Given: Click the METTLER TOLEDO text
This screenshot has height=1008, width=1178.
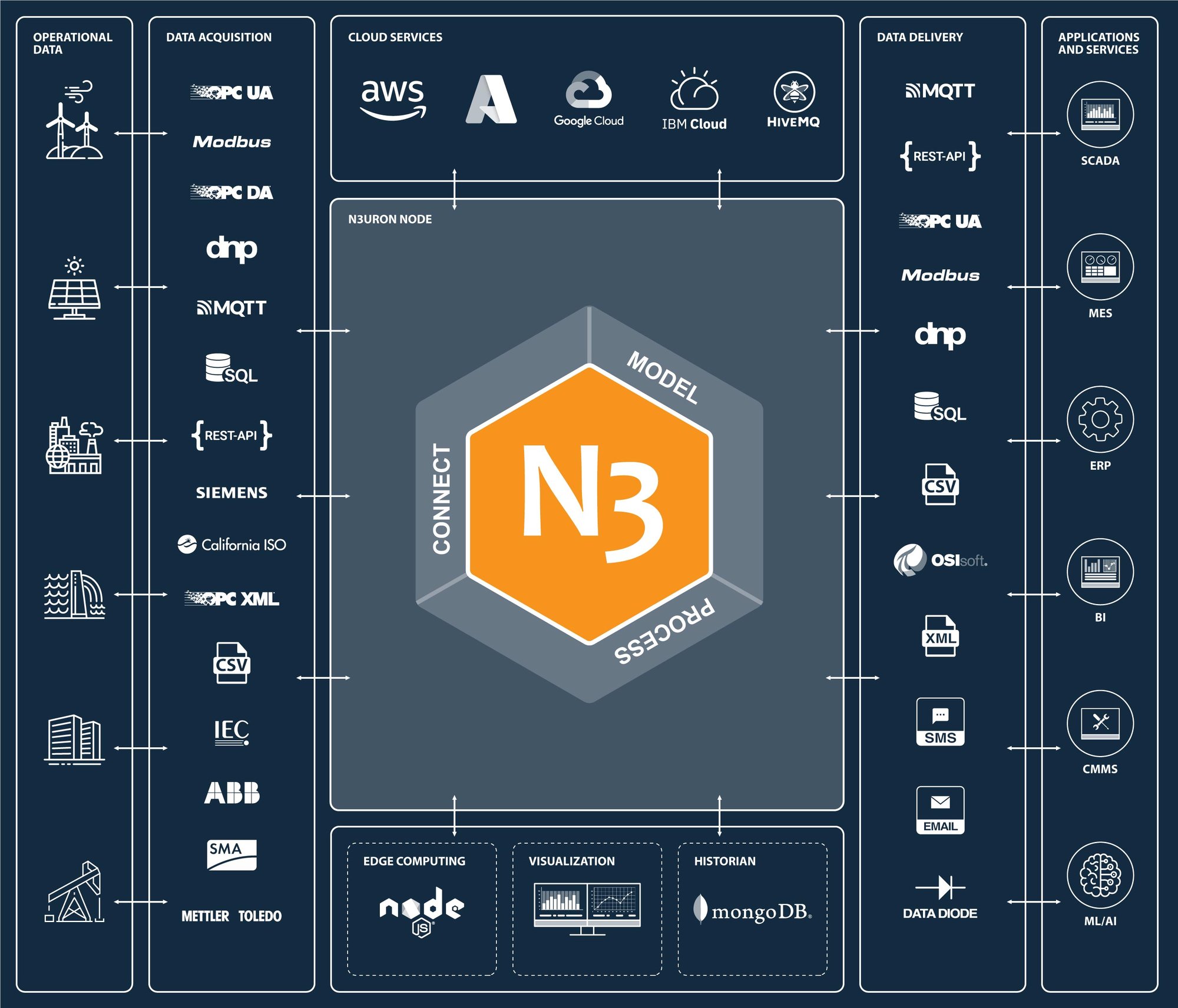Looking at the screenshot, I should [x=231, y=916].
